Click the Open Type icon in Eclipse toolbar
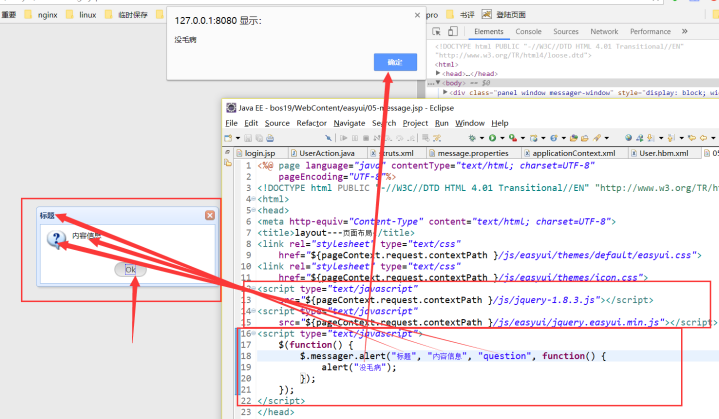The image size is (719, 419). coord(574,138)
